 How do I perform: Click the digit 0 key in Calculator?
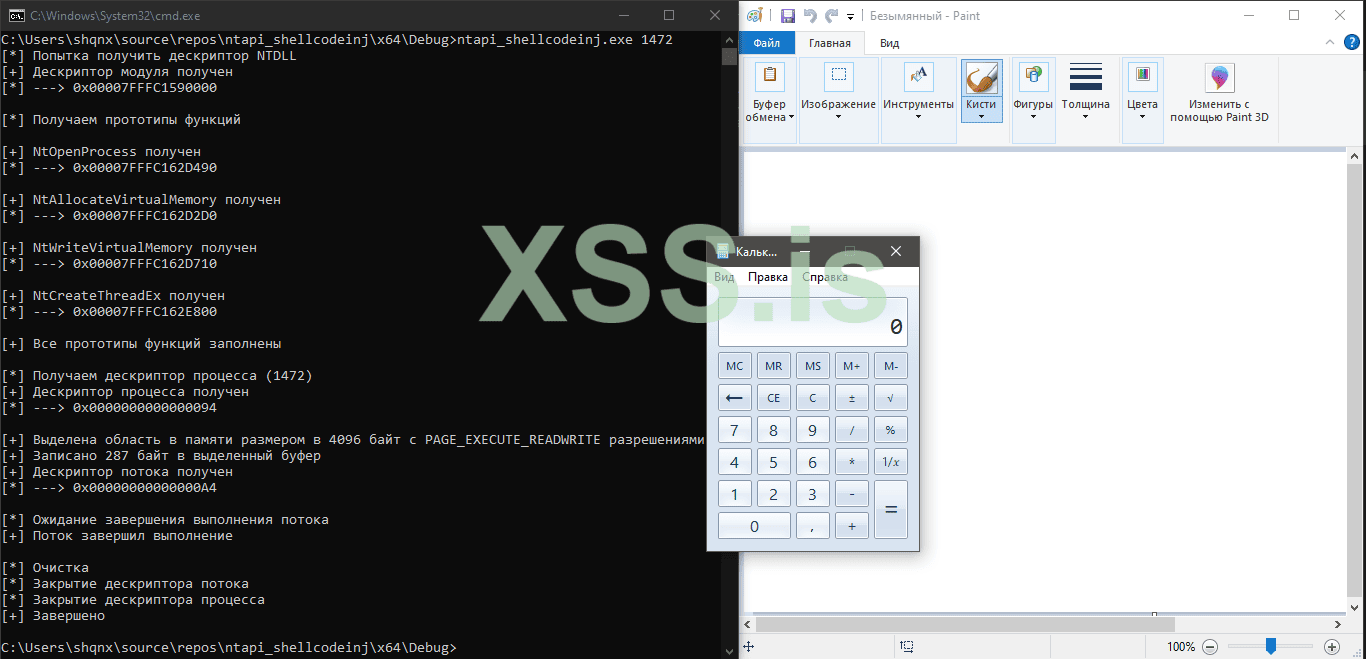754,526
